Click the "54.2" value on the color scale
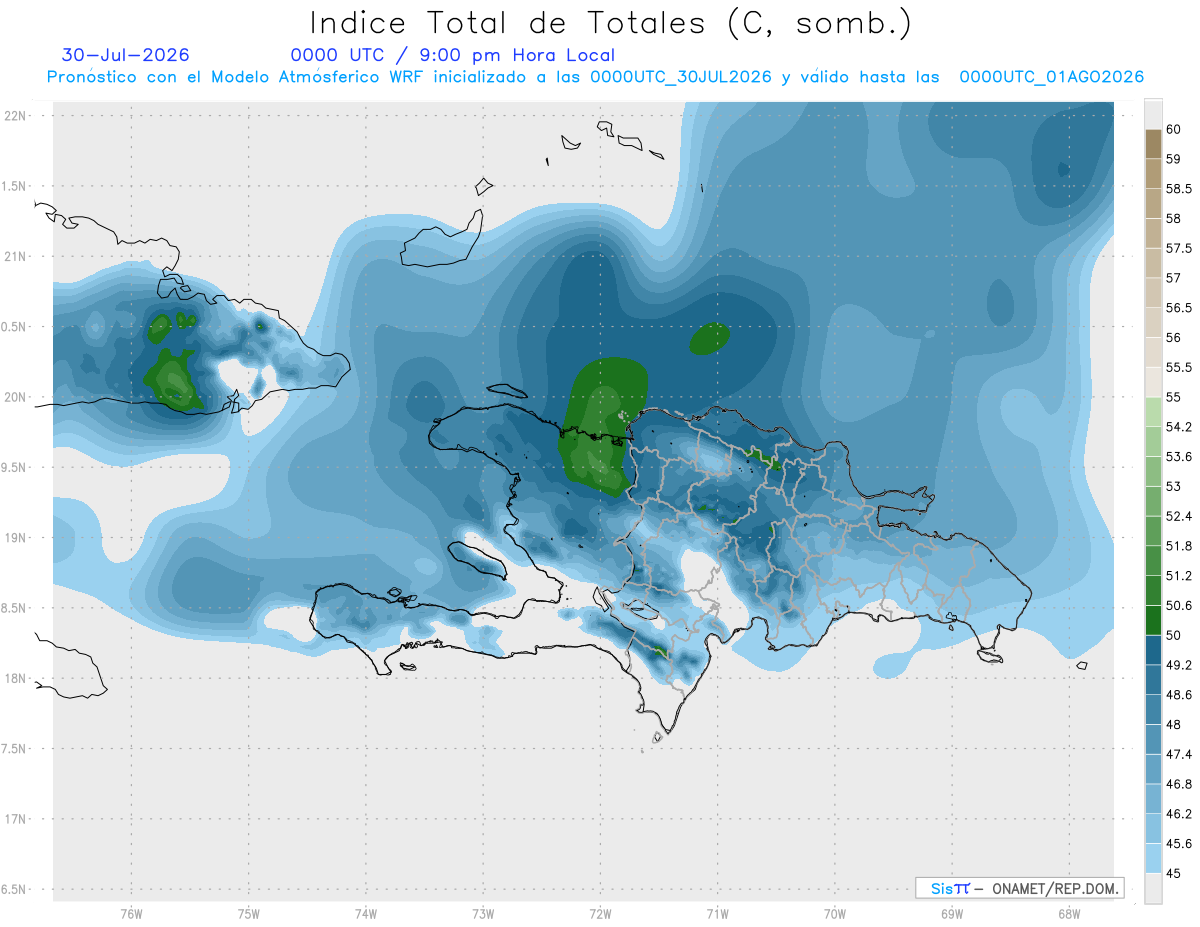Screen dimensions: 1200x927 click(1179, 427)
